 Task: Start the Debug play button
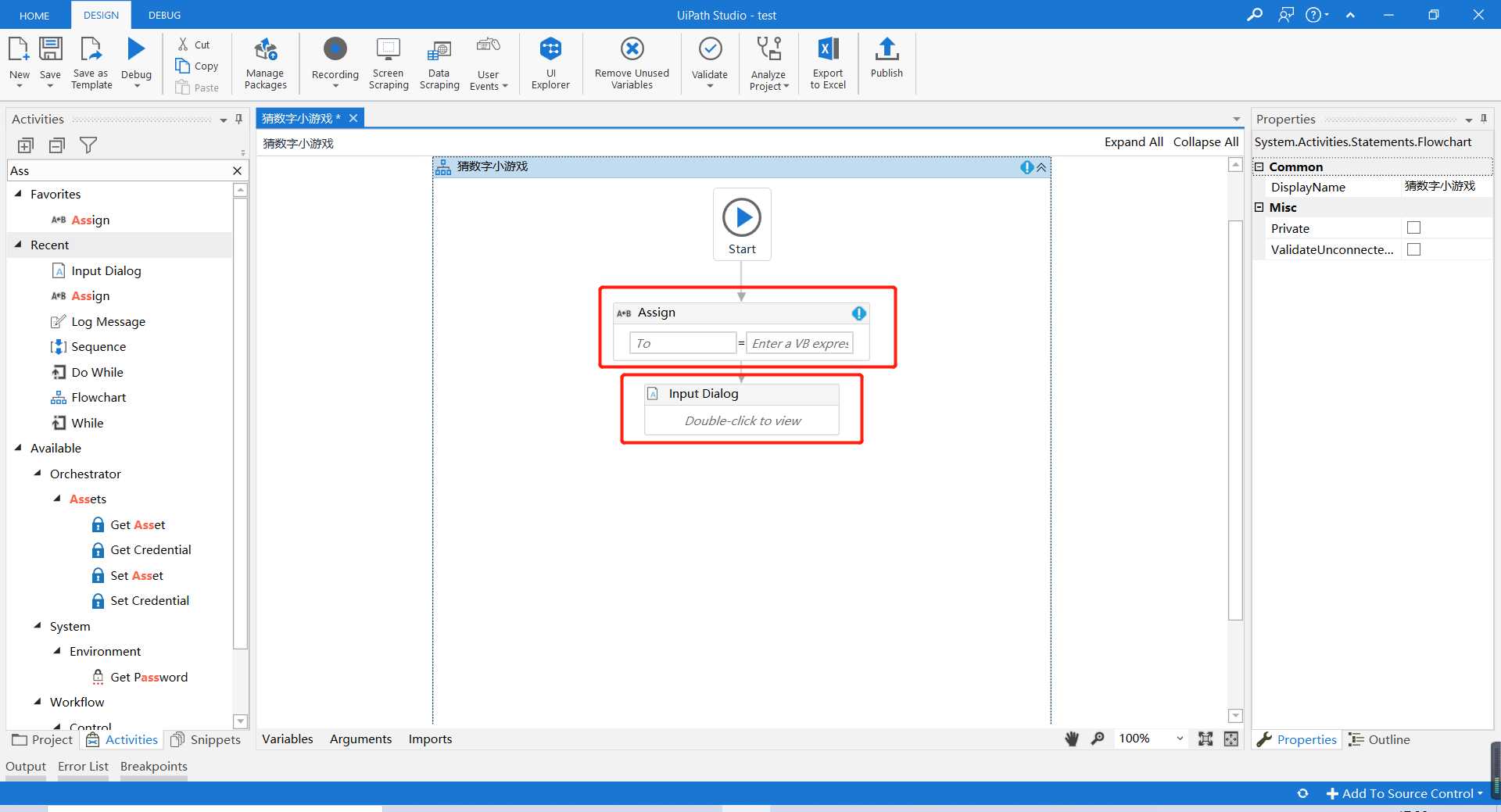136,49
